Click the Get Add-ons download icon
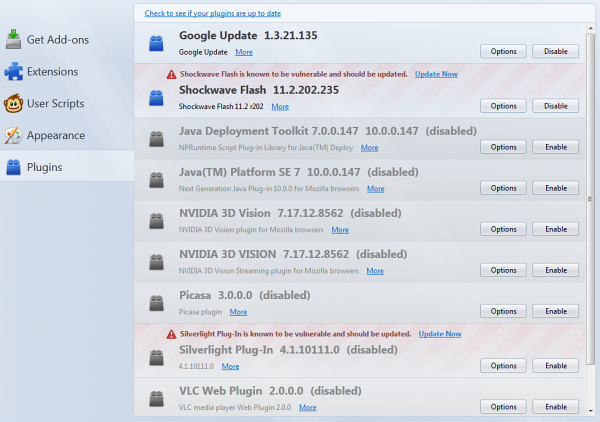The image size is (600, 422). 14,39
